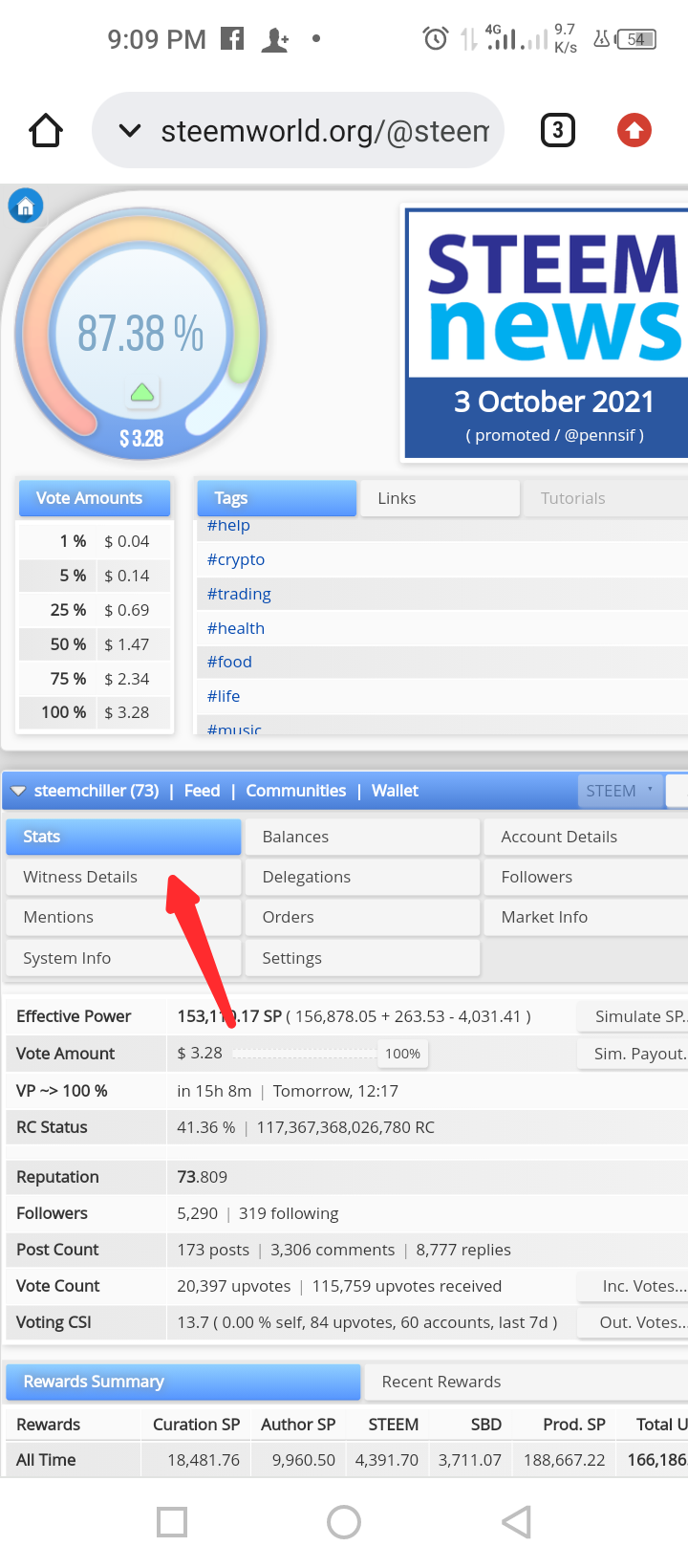Click the Reputation value 73.809
688x1568 pixels.
(x=203, y=1177)
